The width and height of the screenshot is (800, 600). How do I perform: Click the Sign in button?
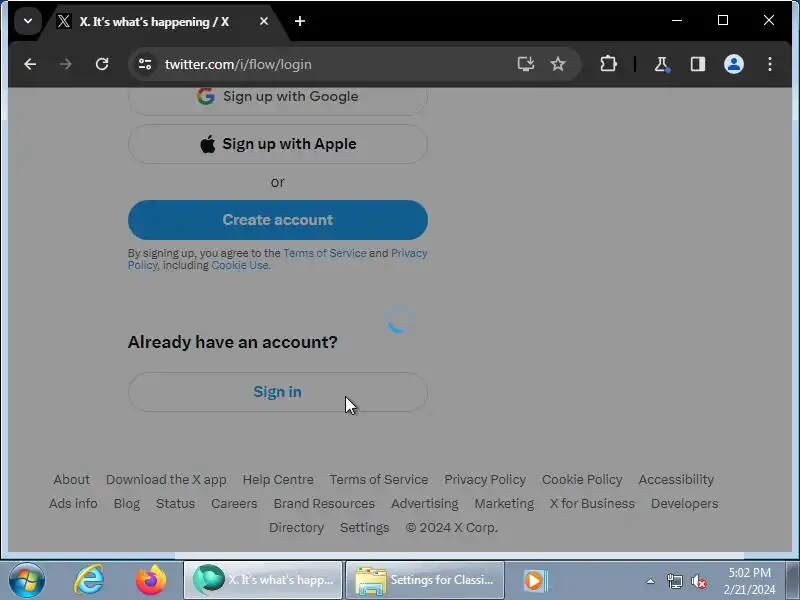[278, 392]
